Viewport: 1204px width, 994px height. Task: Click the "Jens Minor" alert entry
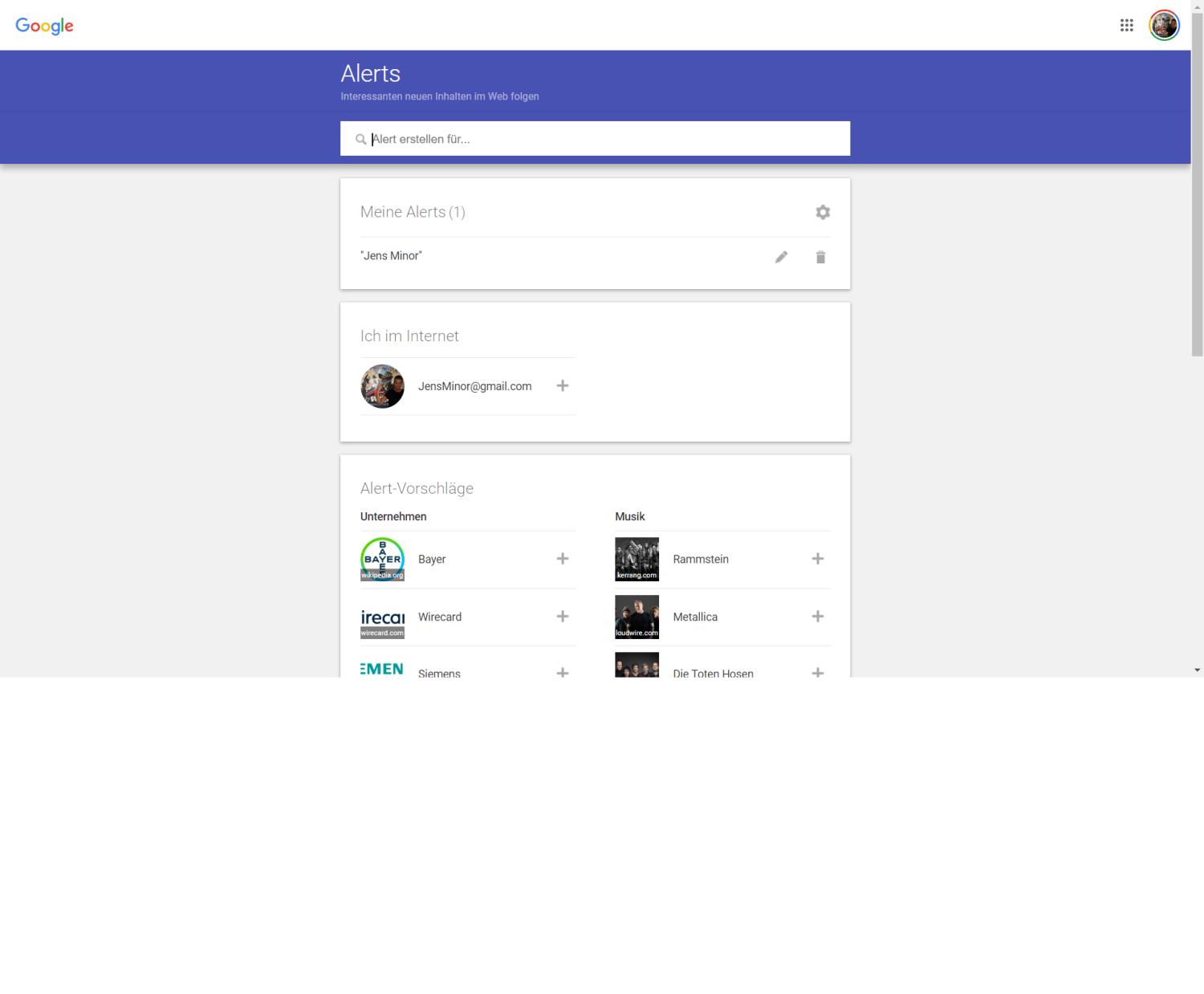tap(392, 256)
